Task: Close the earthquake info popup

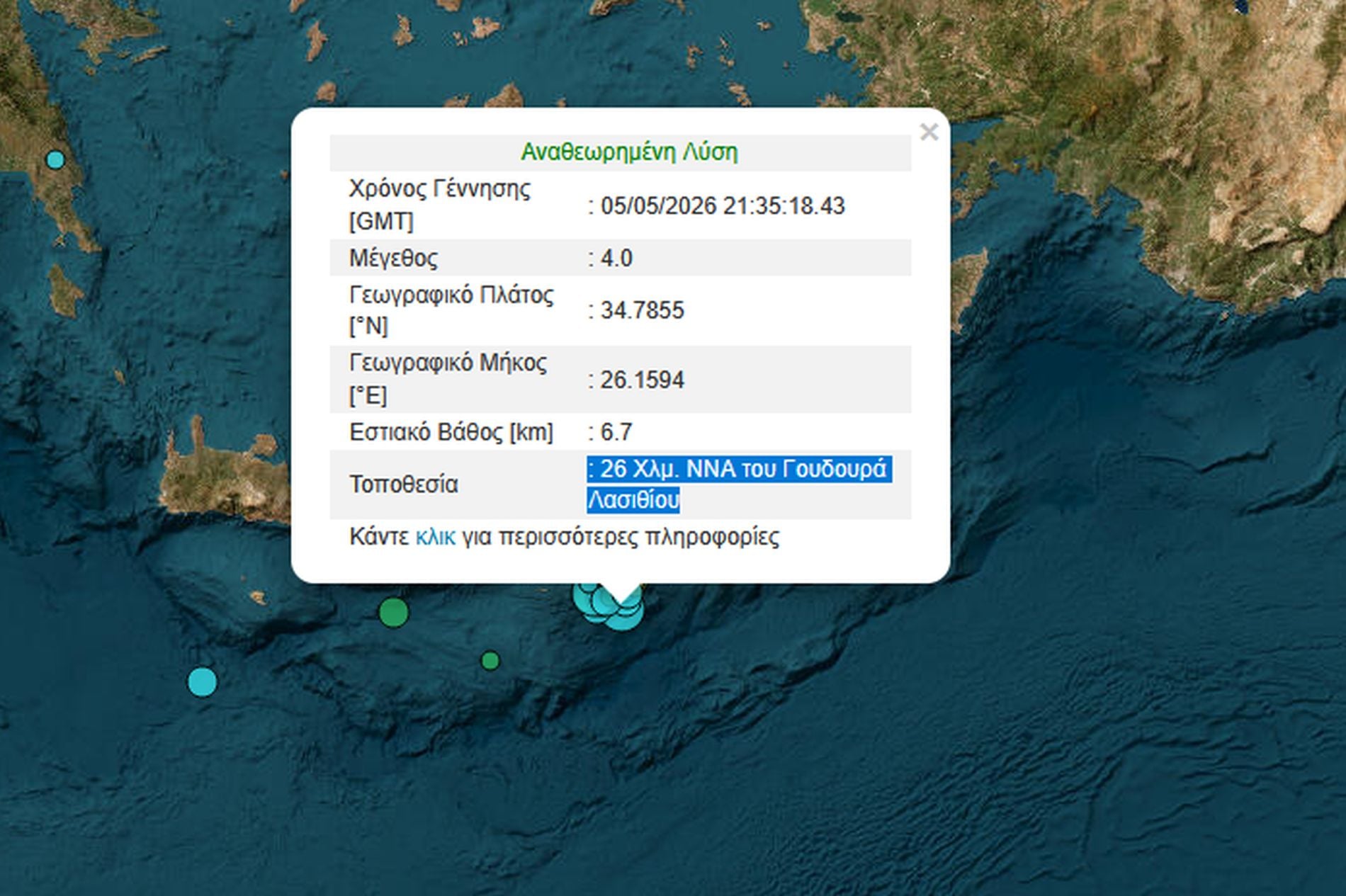Action: 929,132
